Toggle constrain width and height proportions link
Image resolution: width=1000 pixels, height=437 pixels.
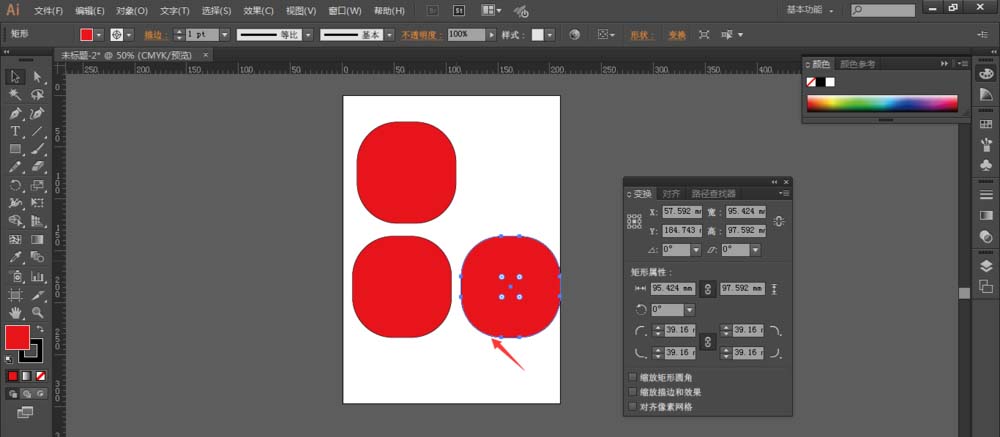click(x=779, y=221)
